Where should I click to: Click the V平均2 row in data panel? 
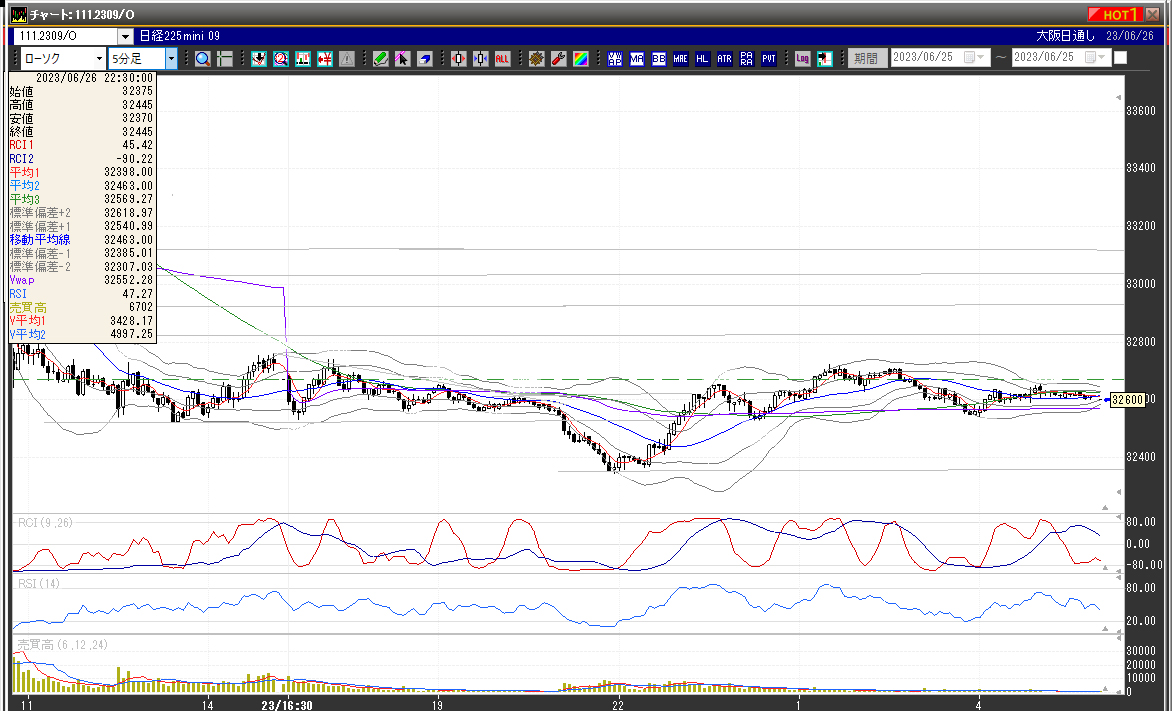tap(81, 334)
